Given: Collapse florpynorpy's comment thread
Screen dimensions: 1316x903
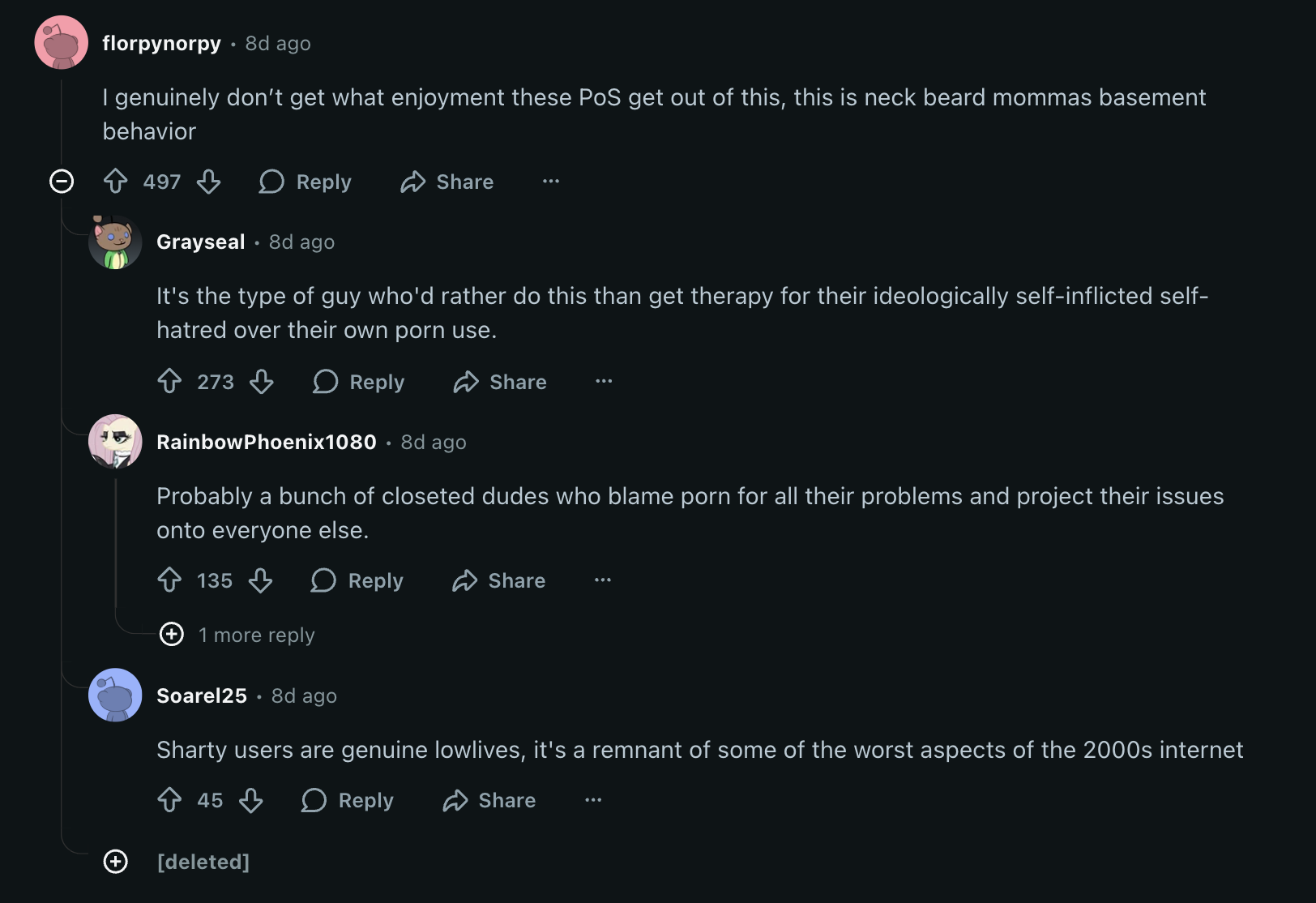Looking at the screenshot, I should [62, 181].
